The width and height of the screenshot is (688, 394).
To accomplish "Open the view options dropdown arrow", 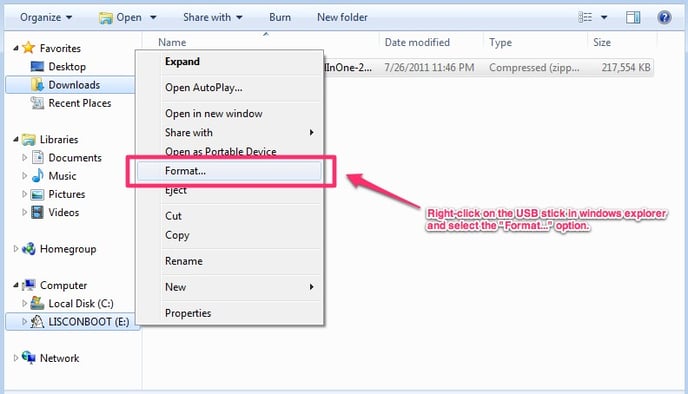I will 604,18.
